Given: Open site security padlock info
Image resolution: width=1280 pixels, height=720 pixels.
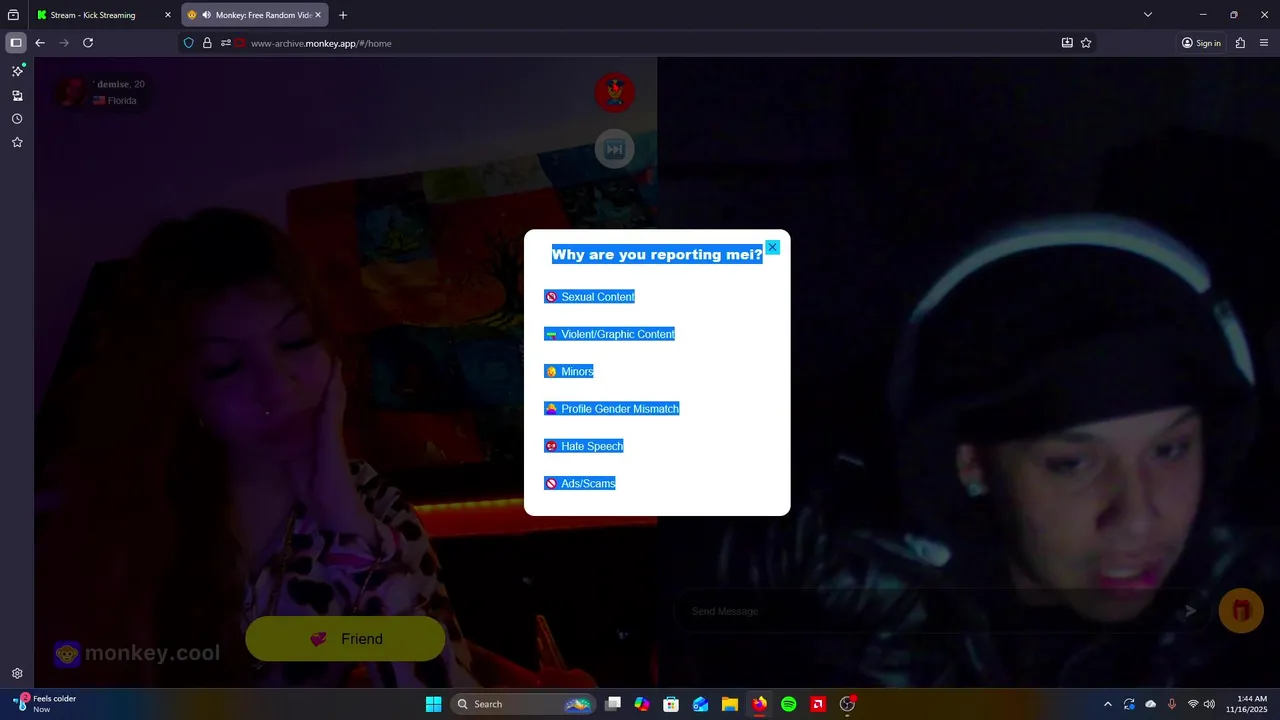Looking at the screenshot, I should tap(207, 43).
